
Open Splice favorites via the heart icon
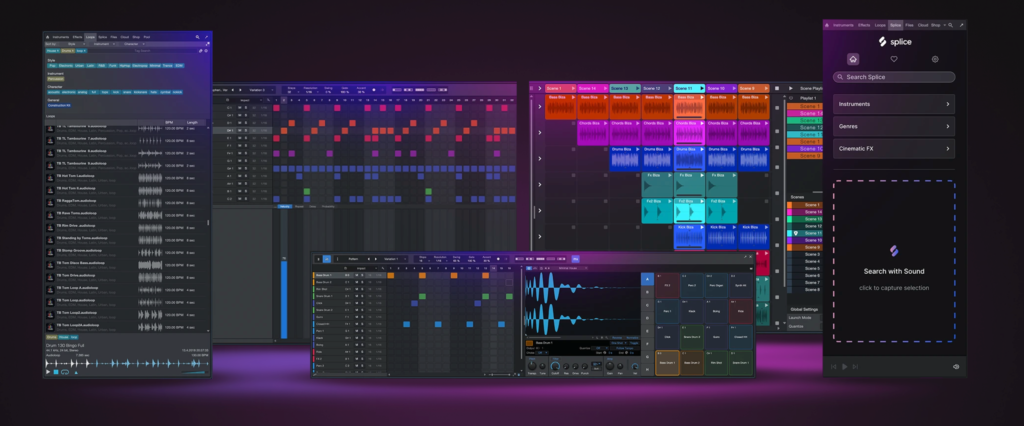pos(894,59)
